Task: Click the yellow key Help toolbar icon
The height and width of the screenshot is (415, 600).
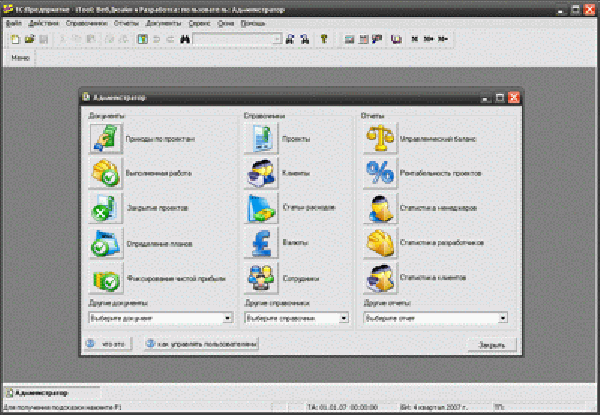Action: pos(324,39)
